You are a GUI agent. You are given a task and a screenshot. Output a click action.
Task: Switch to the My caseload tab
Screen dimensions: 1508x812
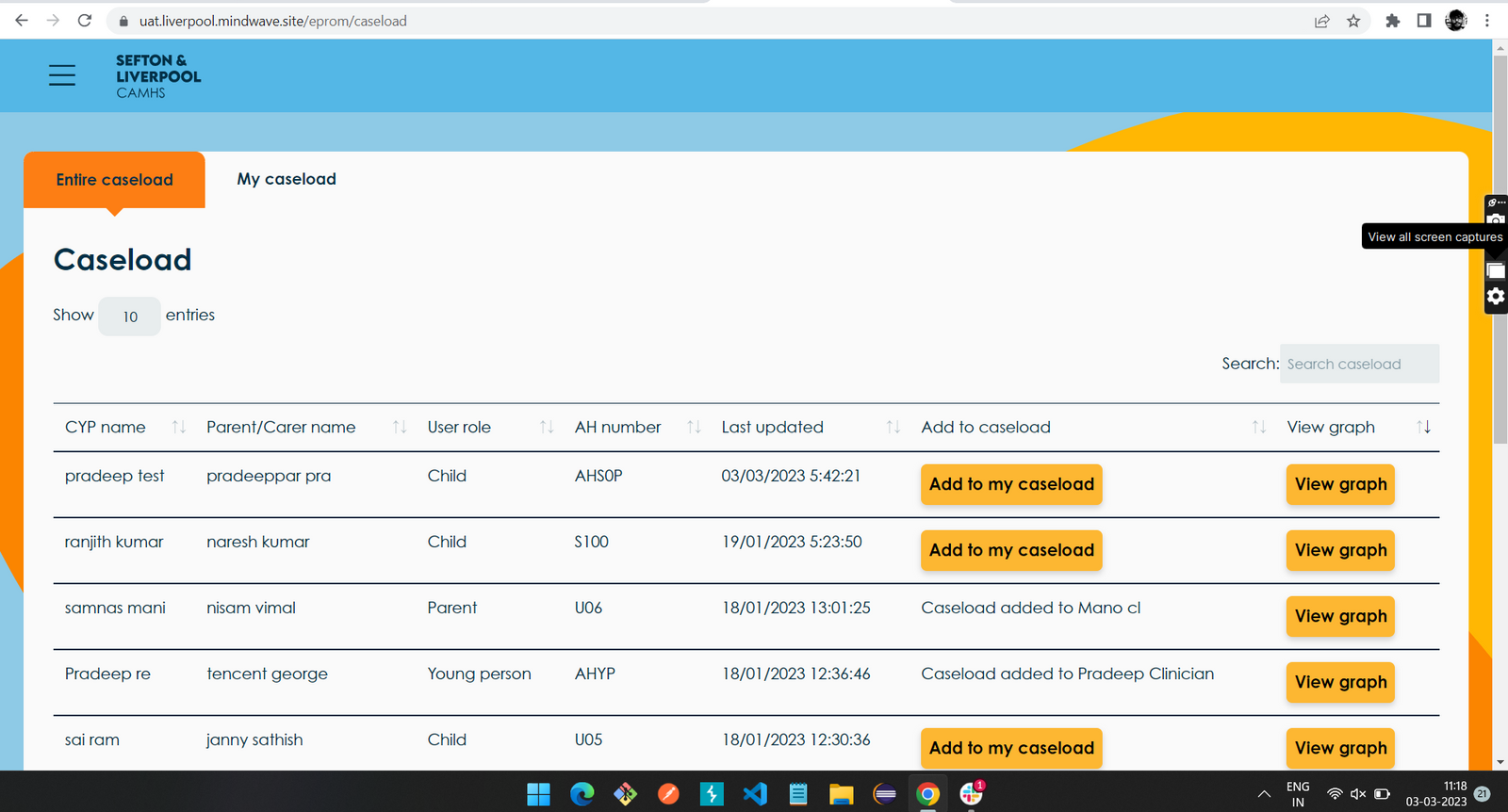coord(287,179)
